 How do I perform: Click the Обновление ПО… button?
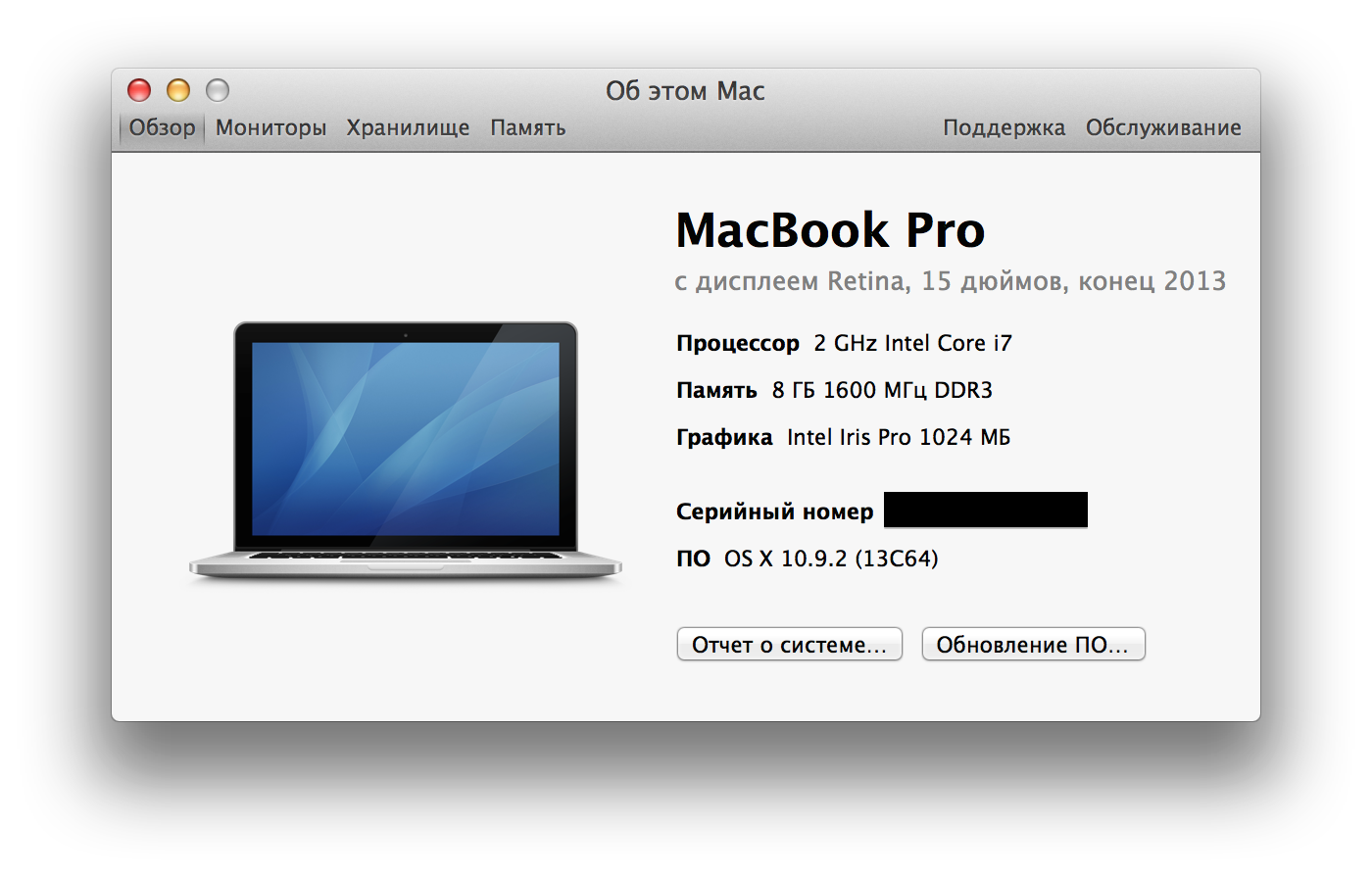[x=1033, y=645]
